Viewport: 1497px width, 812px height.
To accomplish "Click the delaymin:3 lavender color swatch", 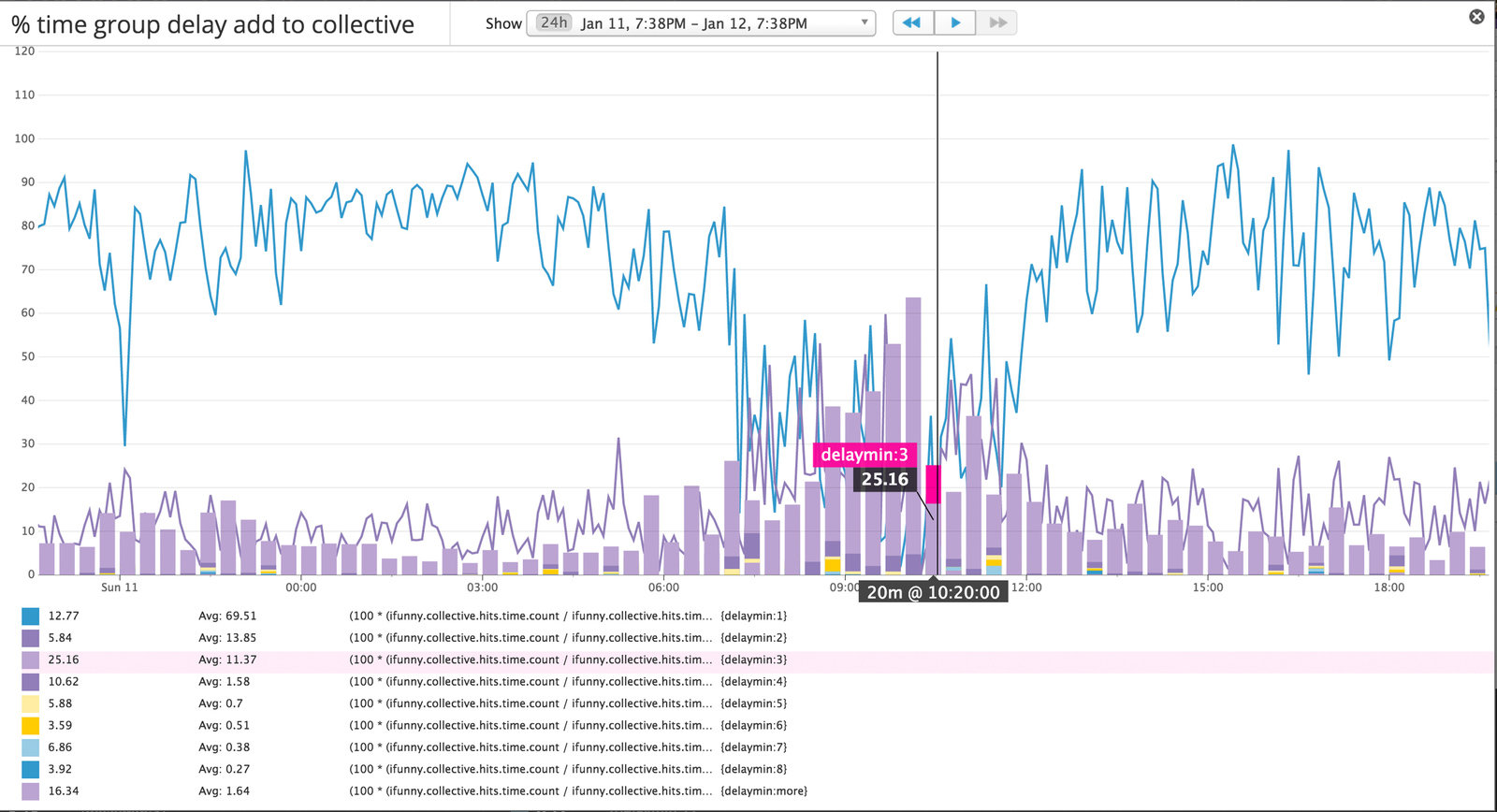I will [31, 660].
